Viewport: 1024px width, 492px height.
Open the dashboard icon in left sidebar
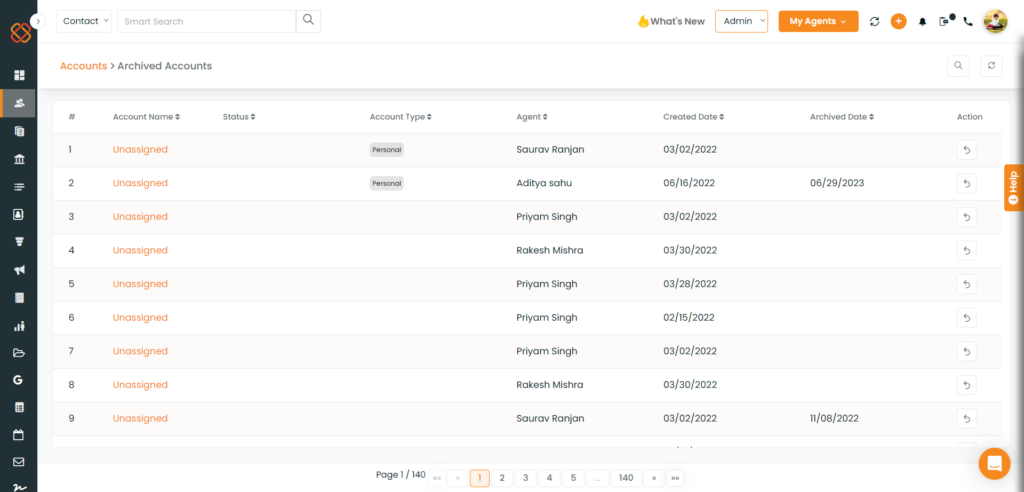pyautogui.click(x=18, y=75)
